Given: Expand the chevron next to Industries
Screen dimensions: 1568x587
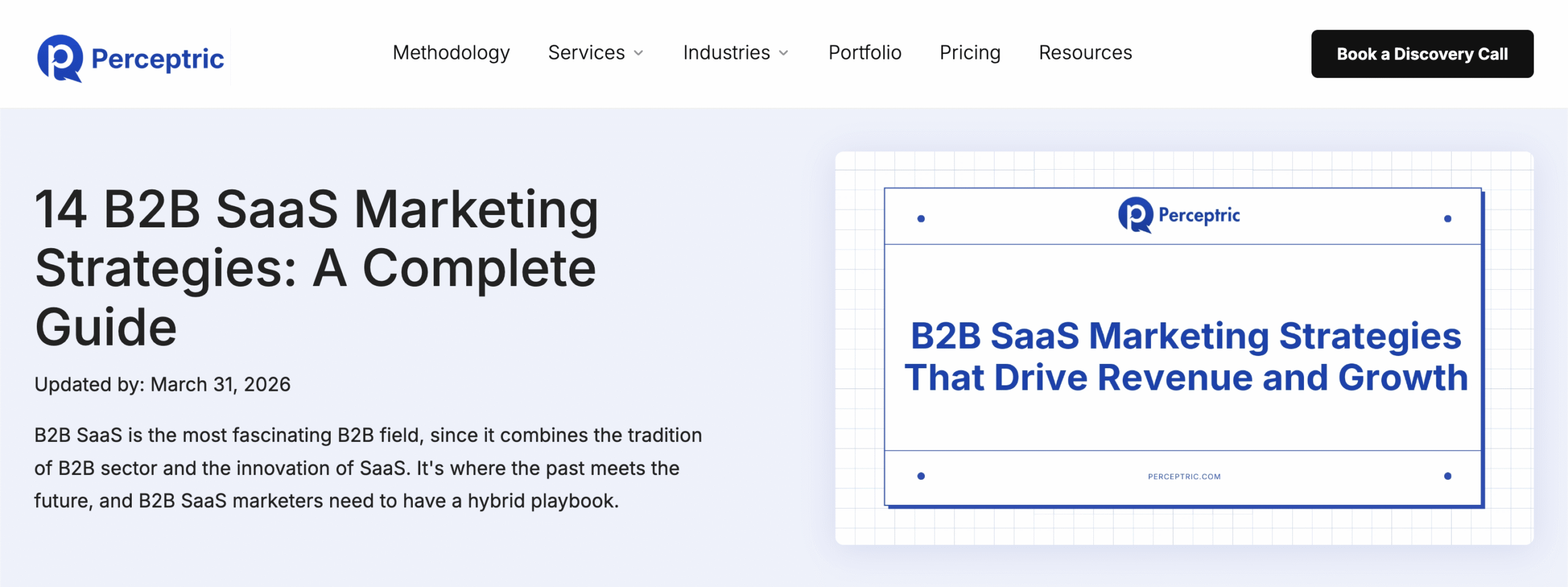Looking at the screenshot, I should [784, 53].
